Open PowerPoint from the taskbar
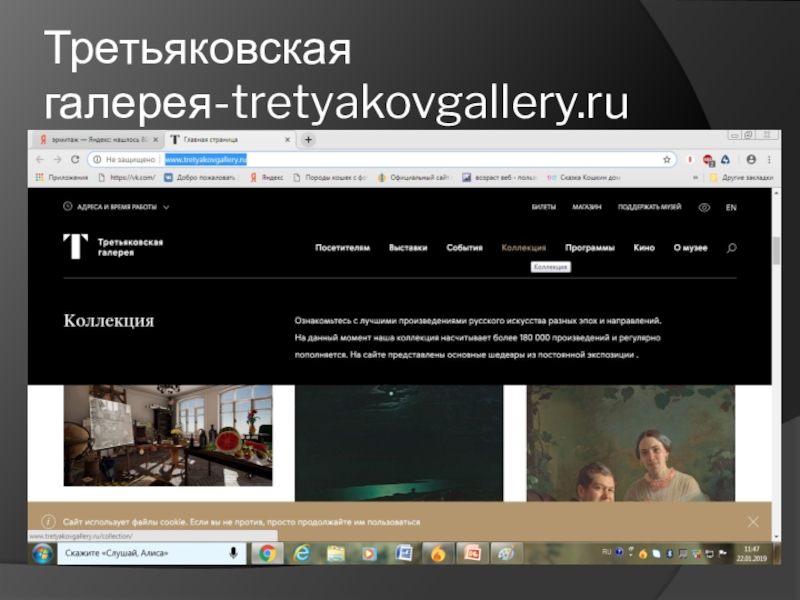This screenshot has width=800, height=600. pos(472,554)
